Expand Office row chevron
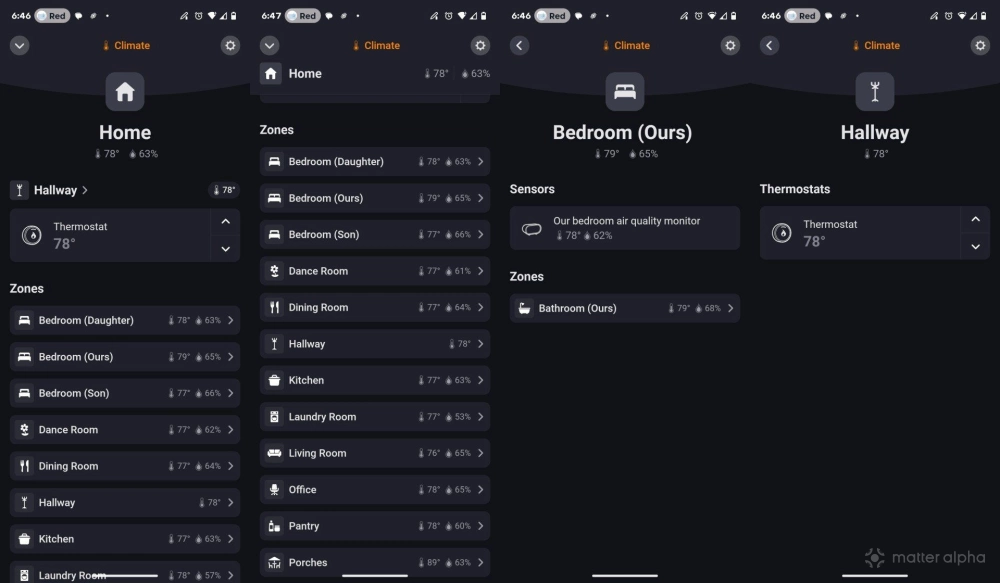 point(480,489)
